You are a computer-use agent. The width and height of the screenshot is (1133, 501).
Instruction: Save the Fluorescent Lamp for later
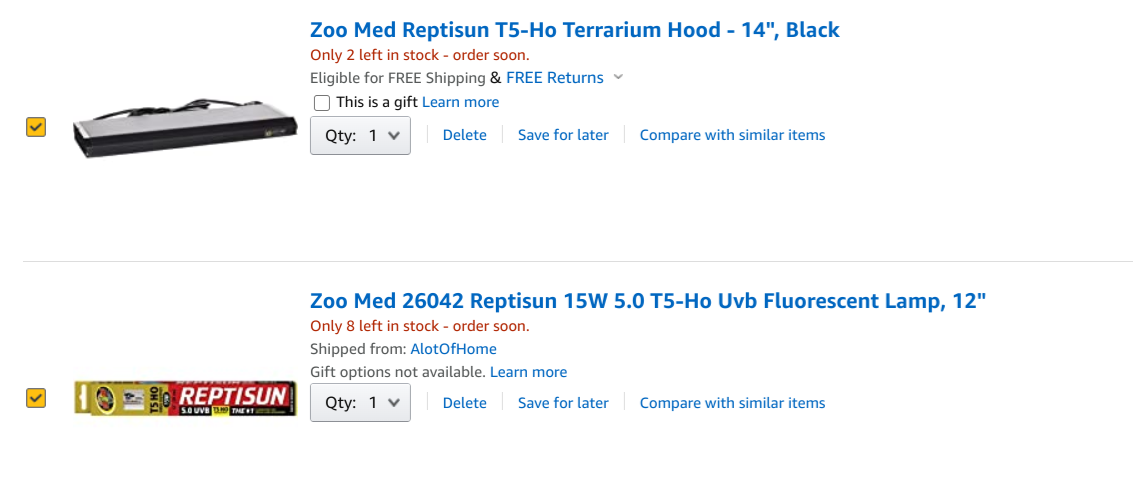tap(563, 403)
